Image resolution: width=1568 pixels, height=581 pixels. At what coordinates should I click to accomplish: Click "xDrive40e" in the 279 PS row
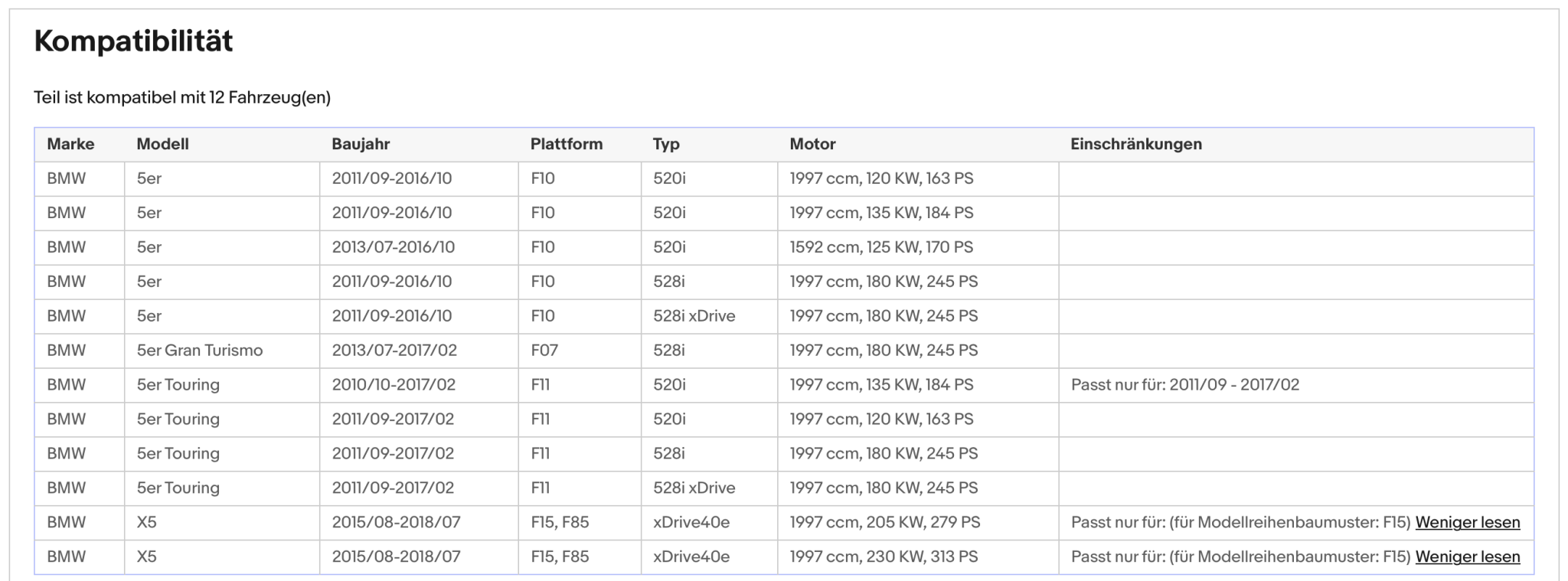[x=691, y=523]
